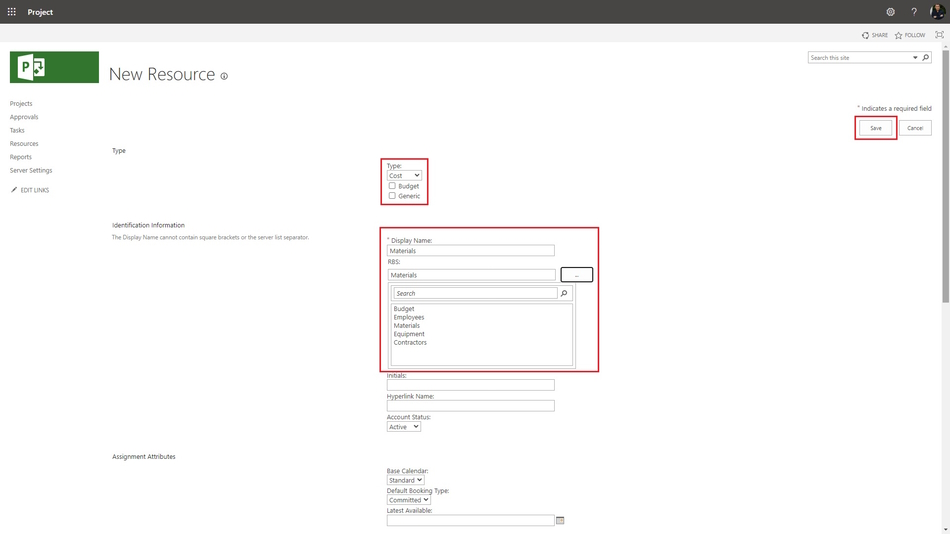Open the user profile picture

[937, 12]
